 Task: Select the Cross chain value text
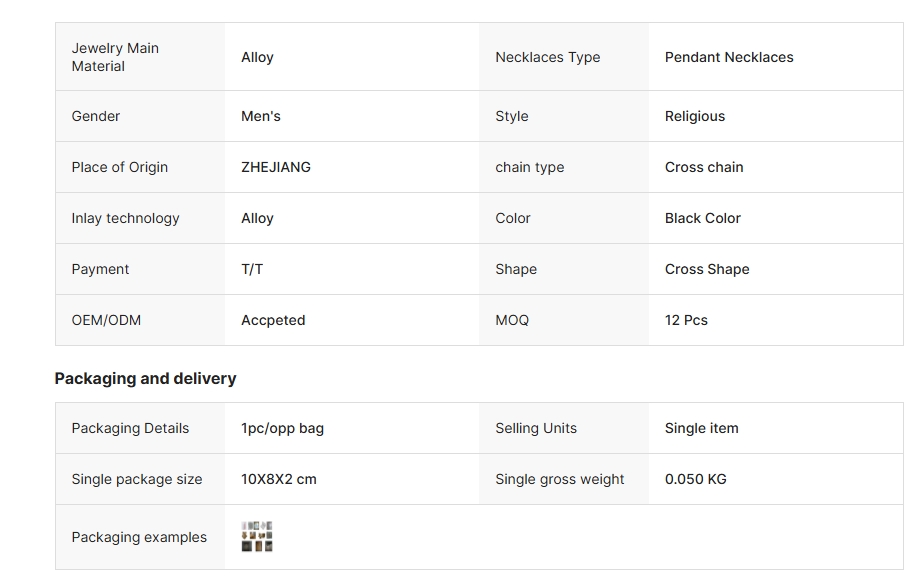(704, 167)
